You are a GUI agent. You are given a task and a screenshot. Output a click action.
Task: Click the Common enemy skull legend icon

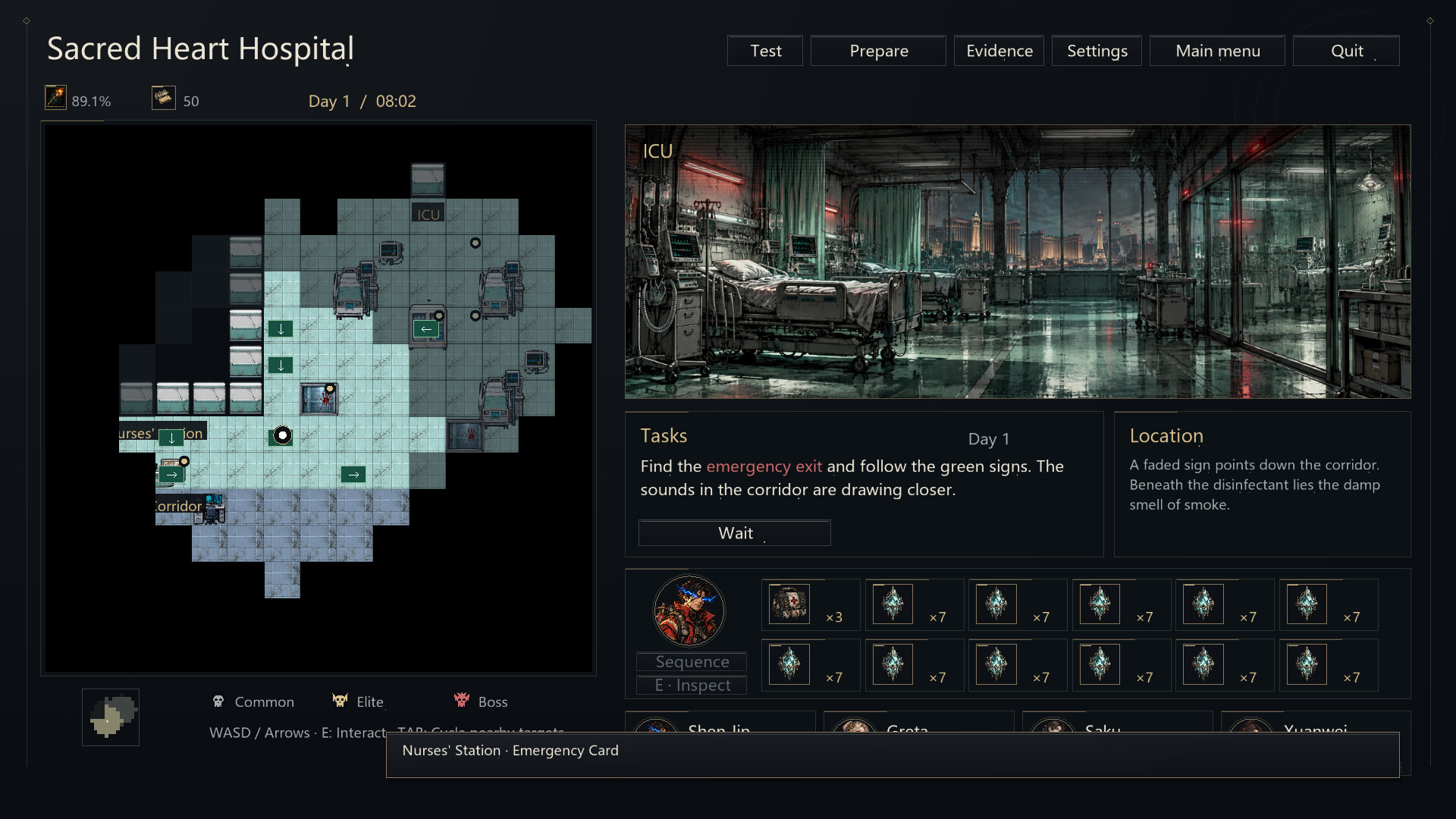coord(218,701)
